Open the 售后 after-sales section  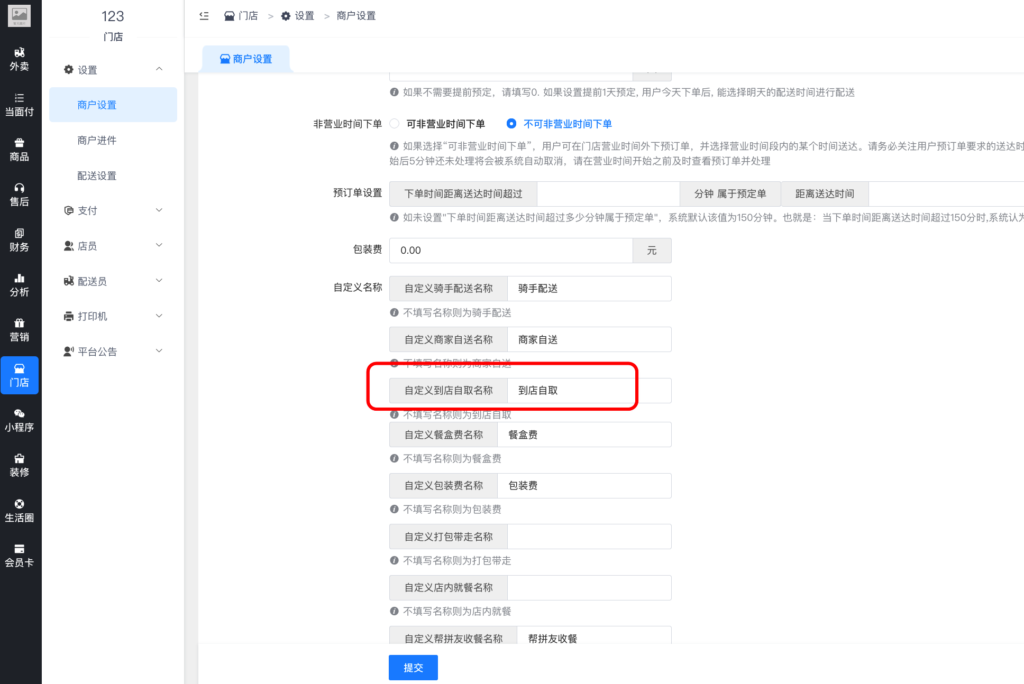(20, 195)
